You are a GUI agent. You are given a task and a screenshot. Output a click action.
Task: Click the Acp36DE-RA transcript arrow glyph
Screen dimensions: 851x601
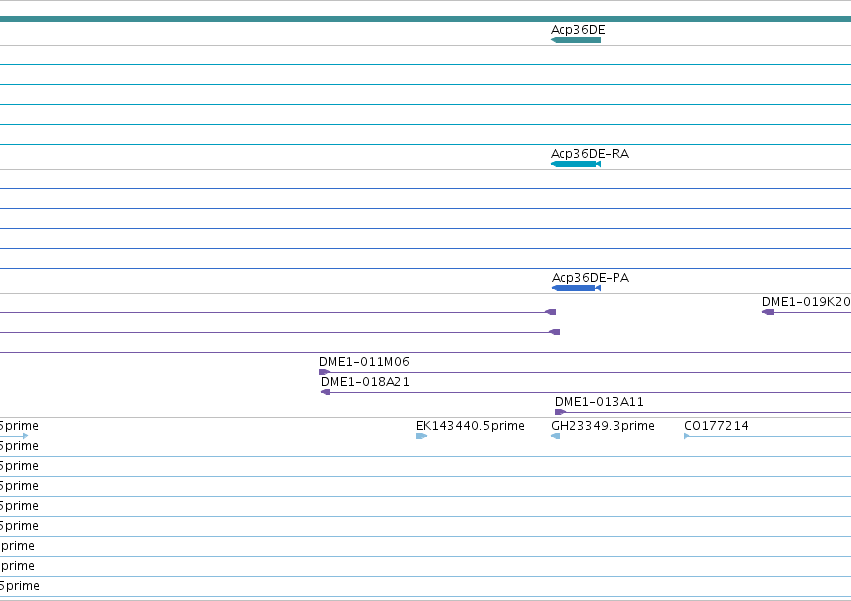(576, 164)
